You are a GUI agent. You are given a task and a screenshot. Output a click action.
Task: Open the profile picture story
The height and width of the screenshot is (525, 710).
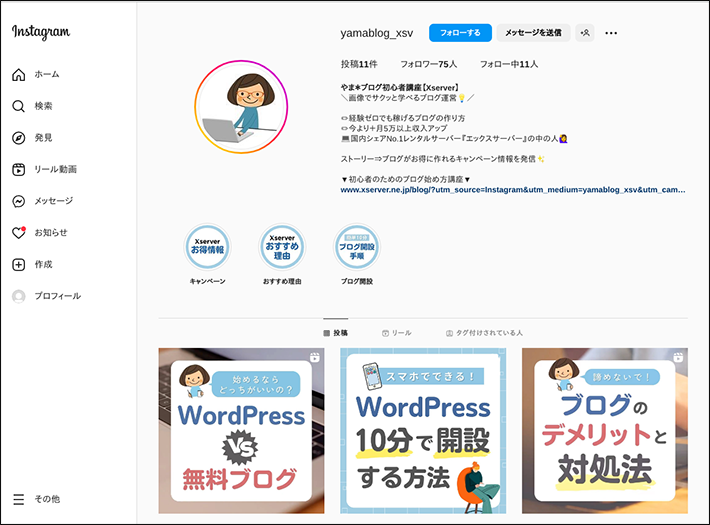tap(241, 107)
